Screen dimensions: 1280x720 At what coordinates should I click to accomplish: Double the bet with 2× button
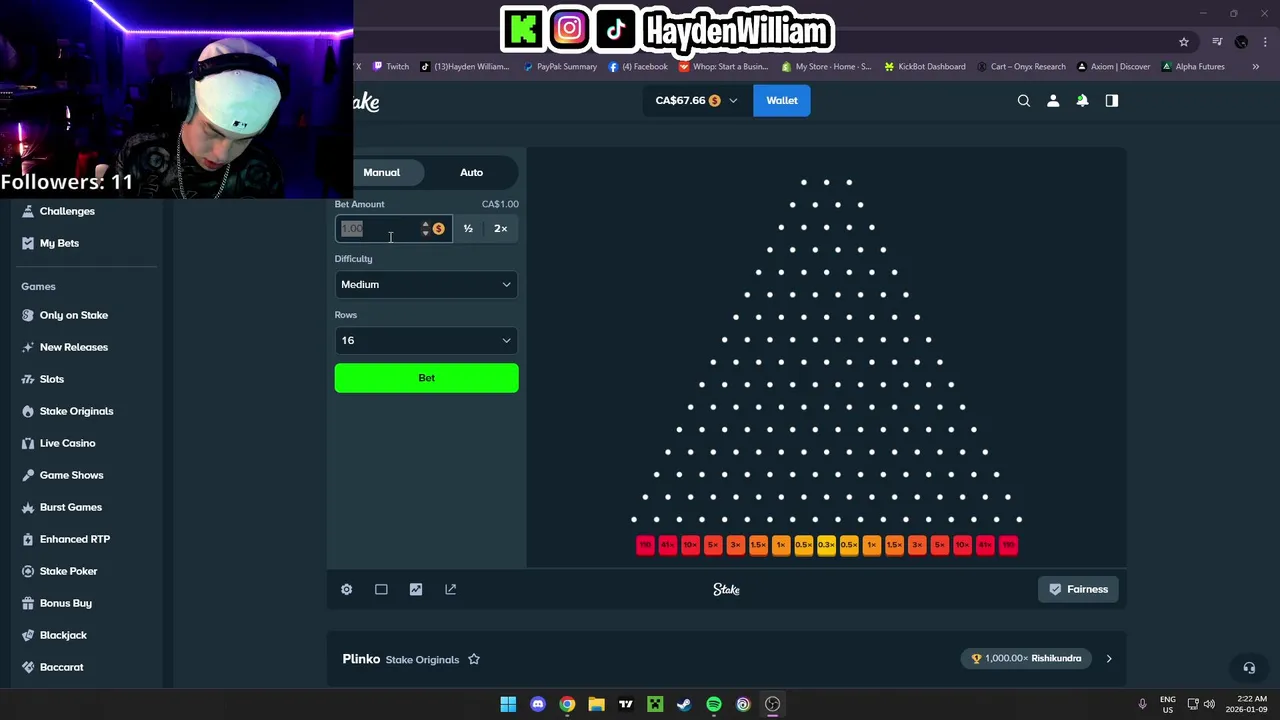501,229
